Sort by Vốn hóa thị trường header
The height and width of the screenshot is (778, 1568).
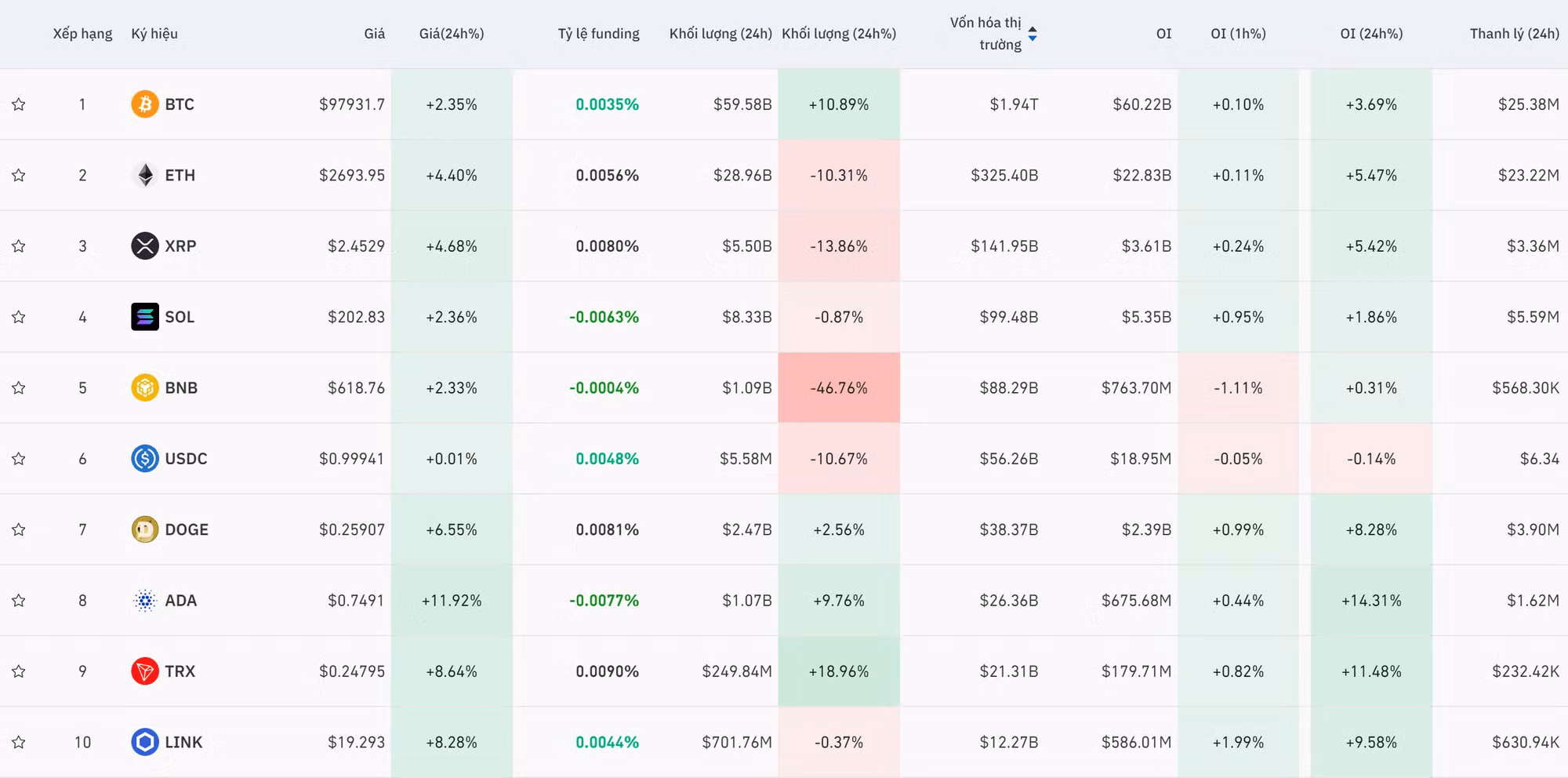click(985, 34)
